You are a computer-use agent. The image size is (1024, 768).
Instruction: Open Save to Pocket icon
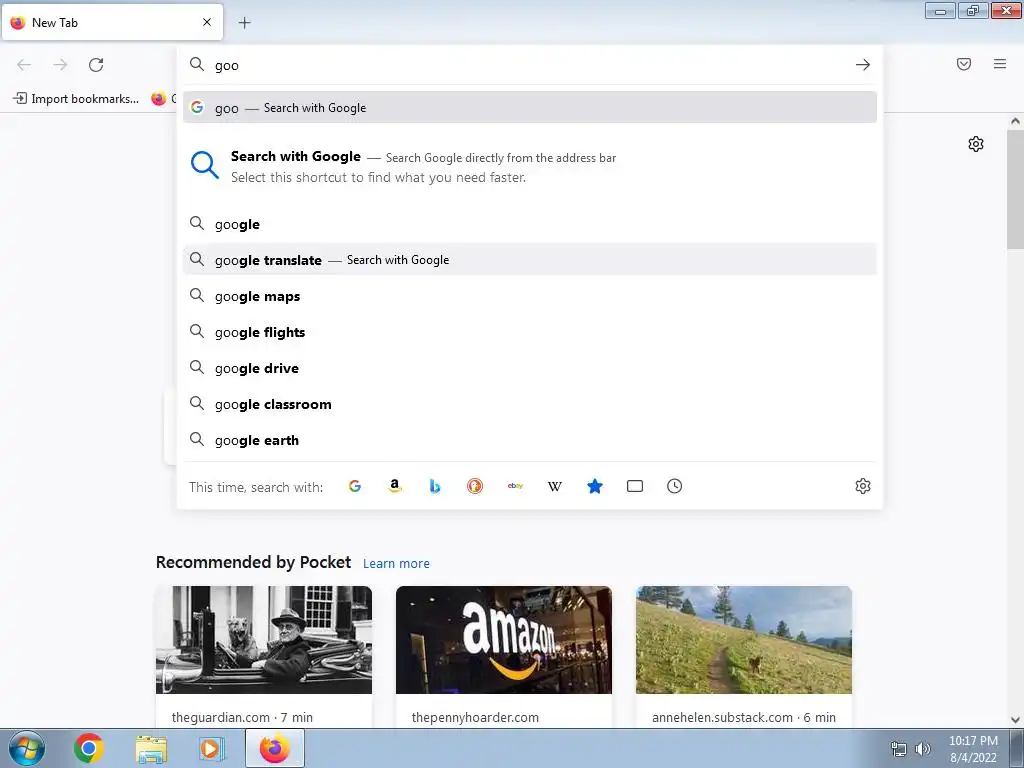click(964, 64)
